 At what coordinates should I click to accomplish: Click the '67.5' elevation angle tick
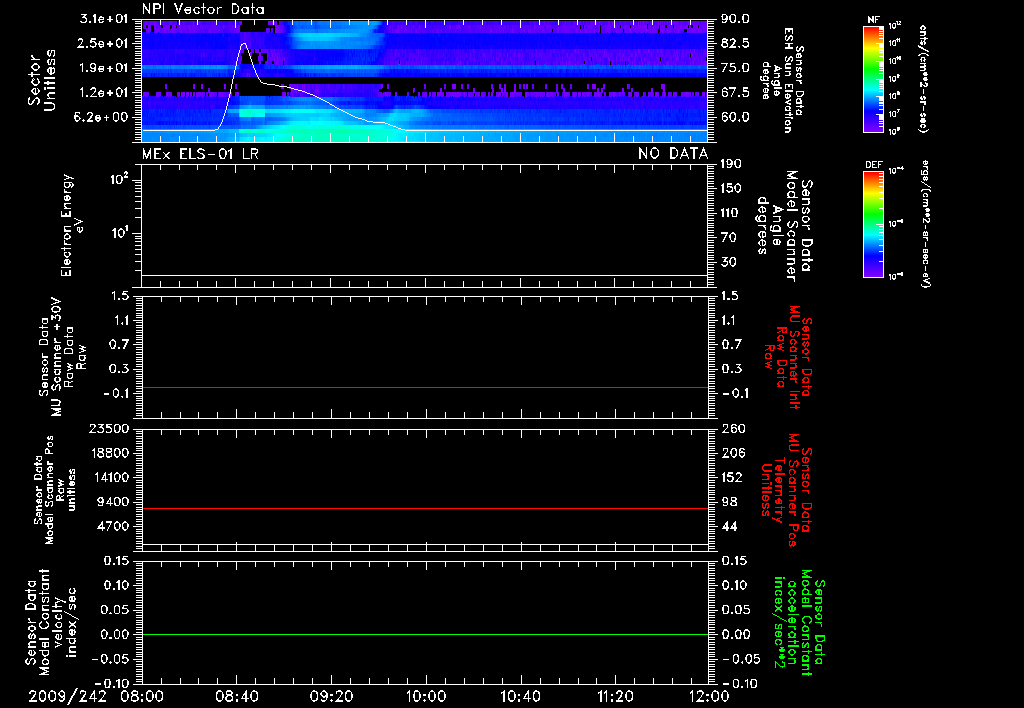[735, 92]
